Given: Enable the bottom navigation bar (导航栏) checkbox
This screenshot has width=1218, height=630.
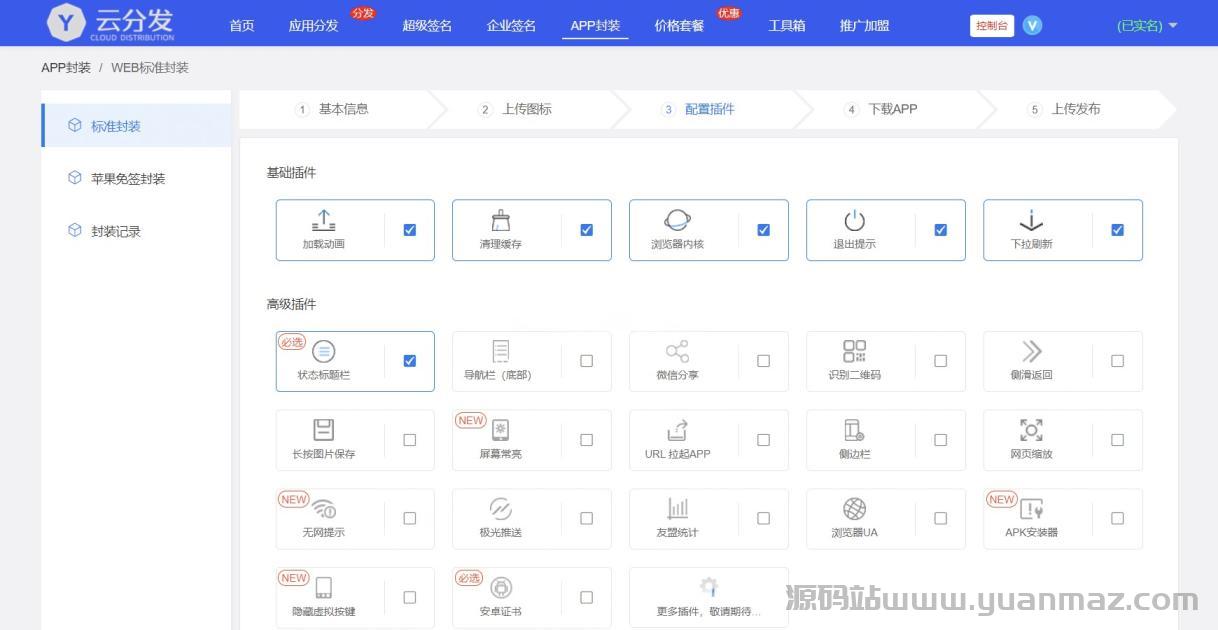Looking at the screenshot, I should click(586, 361).
